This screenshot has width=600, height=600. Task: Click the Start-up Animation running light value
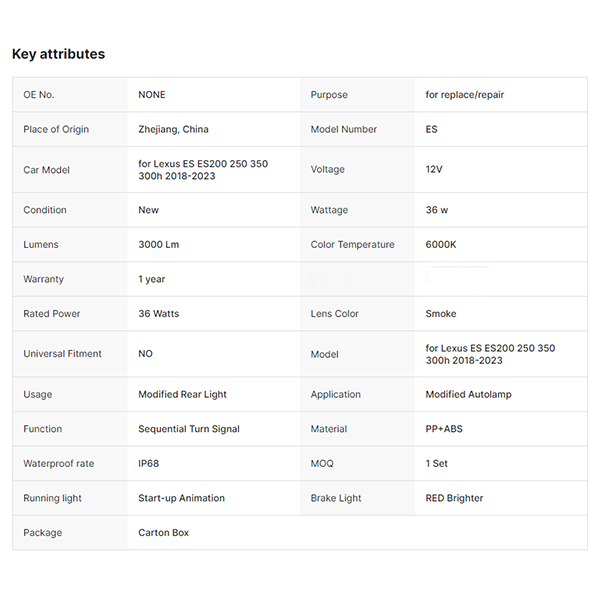coord(181,498)
